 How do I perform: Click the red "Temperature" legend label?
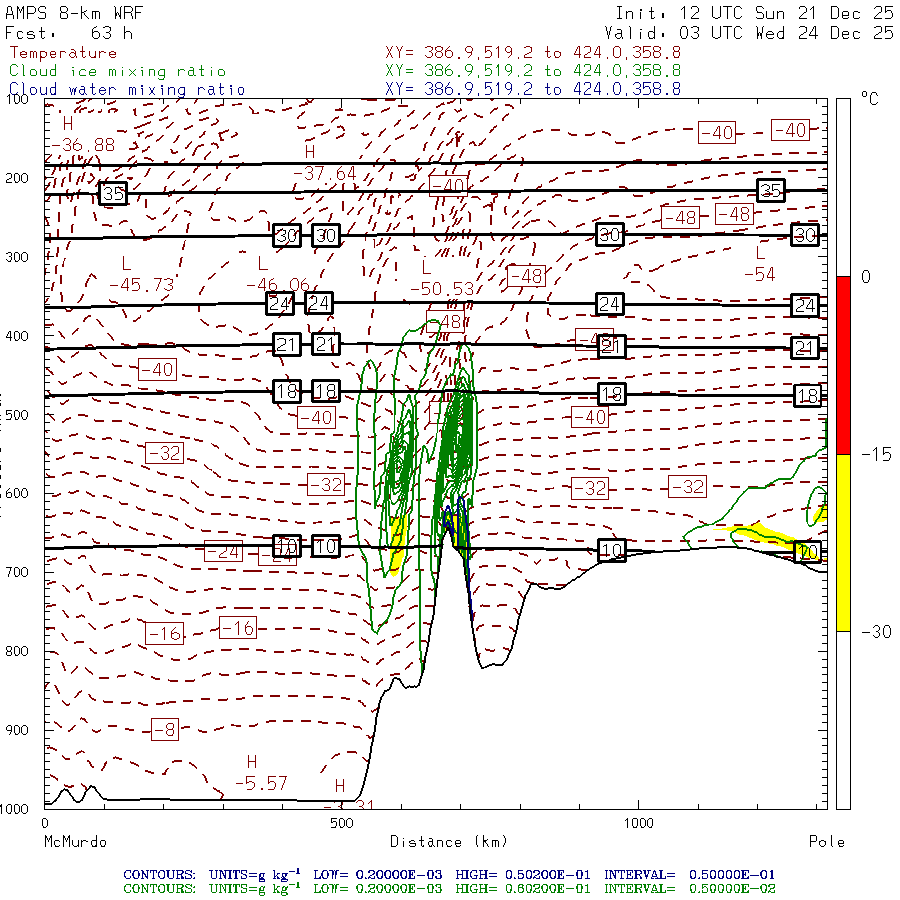pyautogui.click(x=63, y=53)
